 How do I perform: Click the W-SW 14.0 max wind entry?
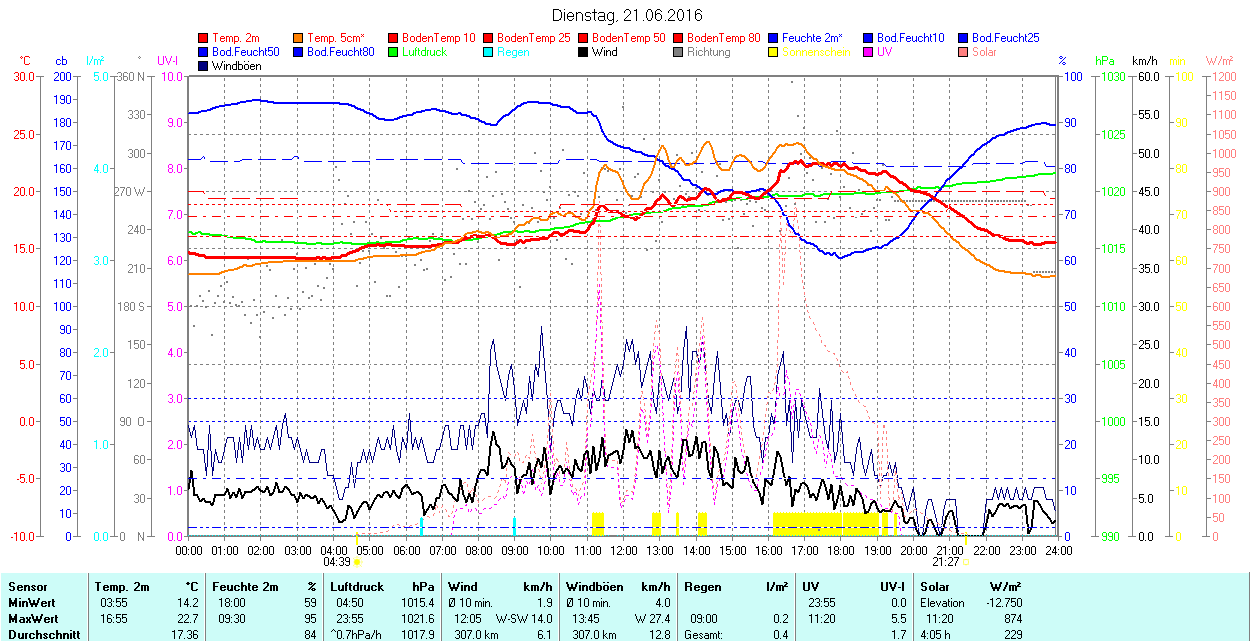[x=524, y=618]
